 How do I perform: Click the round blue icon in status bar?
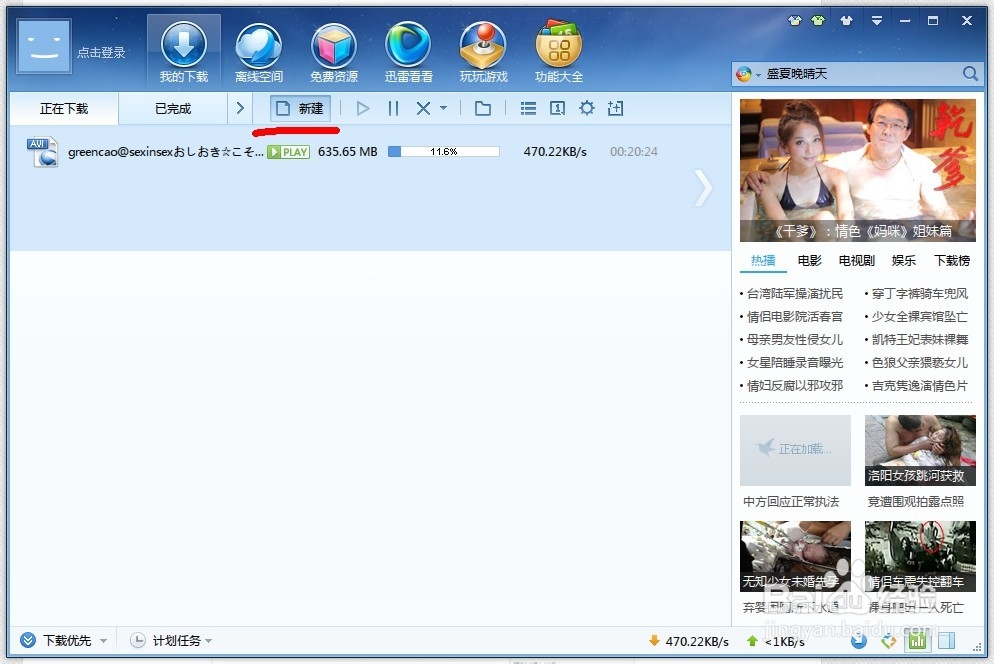[x=859, y=641]
